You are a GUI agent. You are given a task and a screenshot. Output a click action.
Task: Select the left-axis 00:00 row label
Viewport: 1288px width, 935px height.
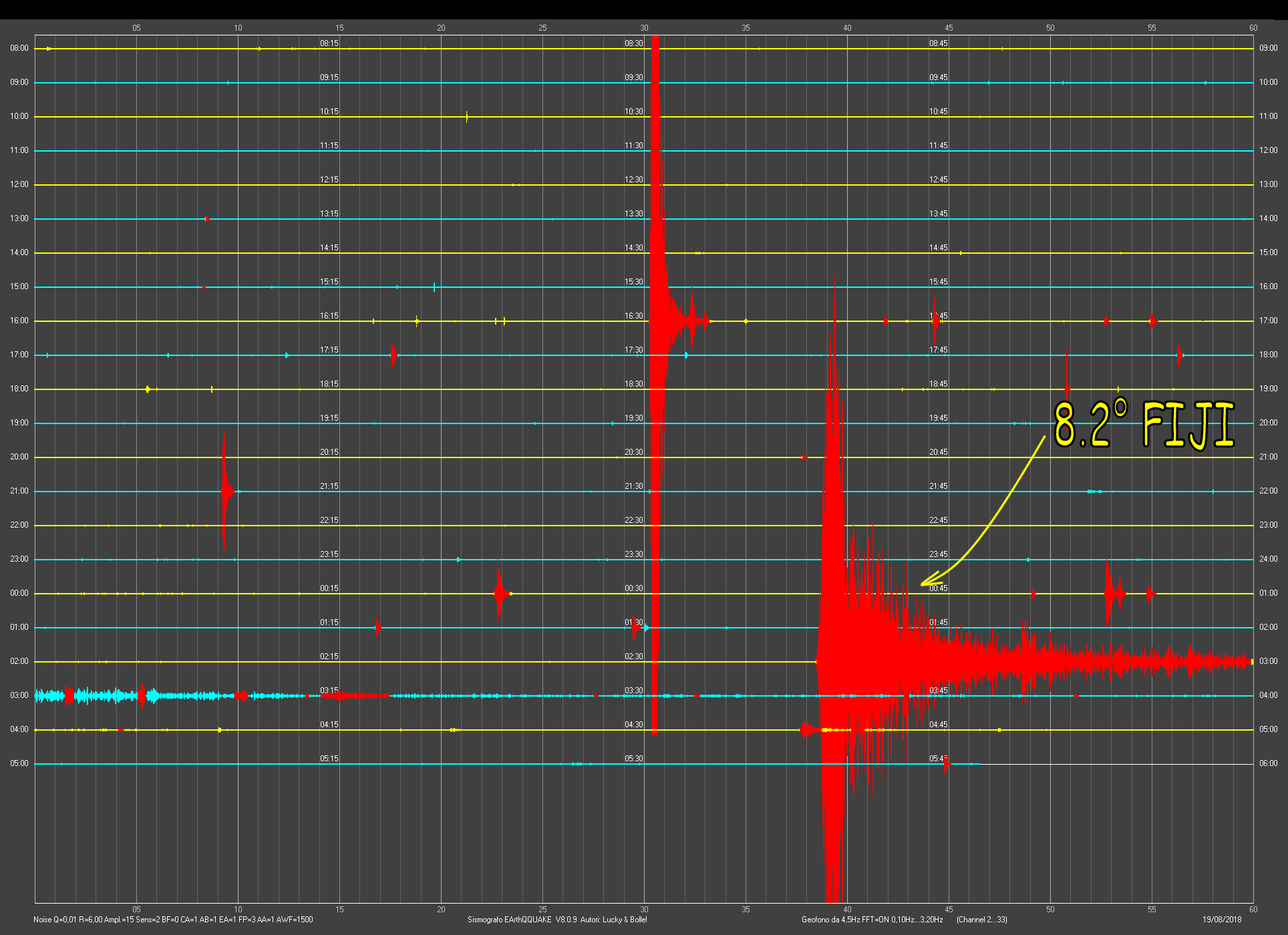point(19,593)
